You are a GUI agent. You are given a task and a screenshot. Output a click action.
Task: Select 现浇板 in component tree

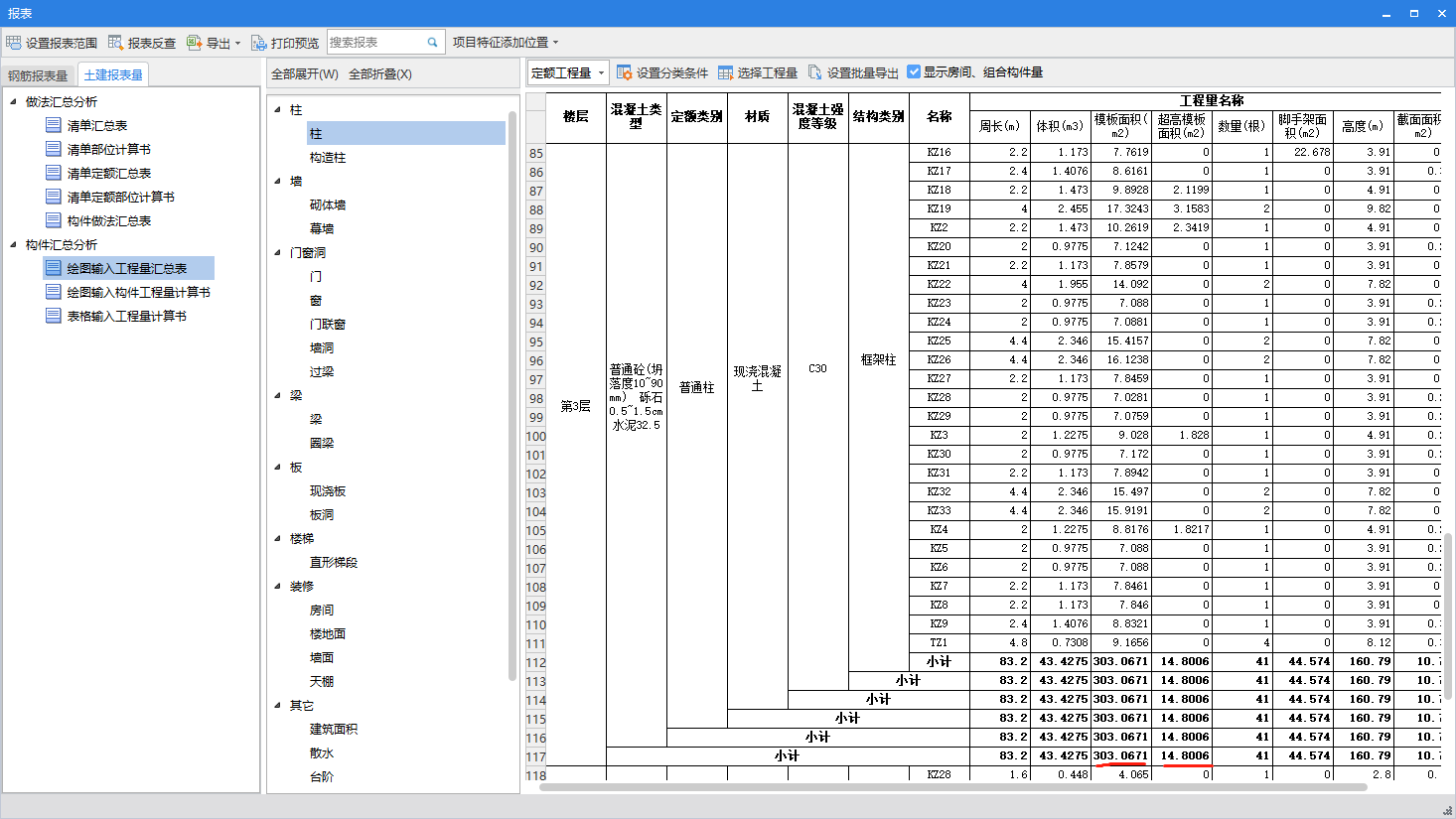[x=328, y=490]
